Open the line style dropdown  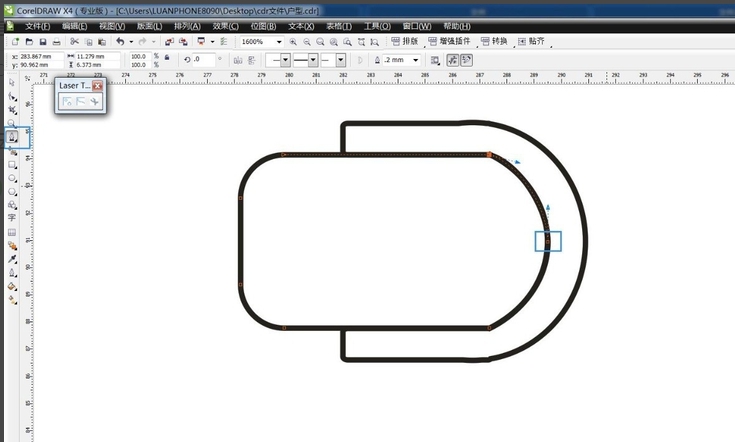coord(315,60)
